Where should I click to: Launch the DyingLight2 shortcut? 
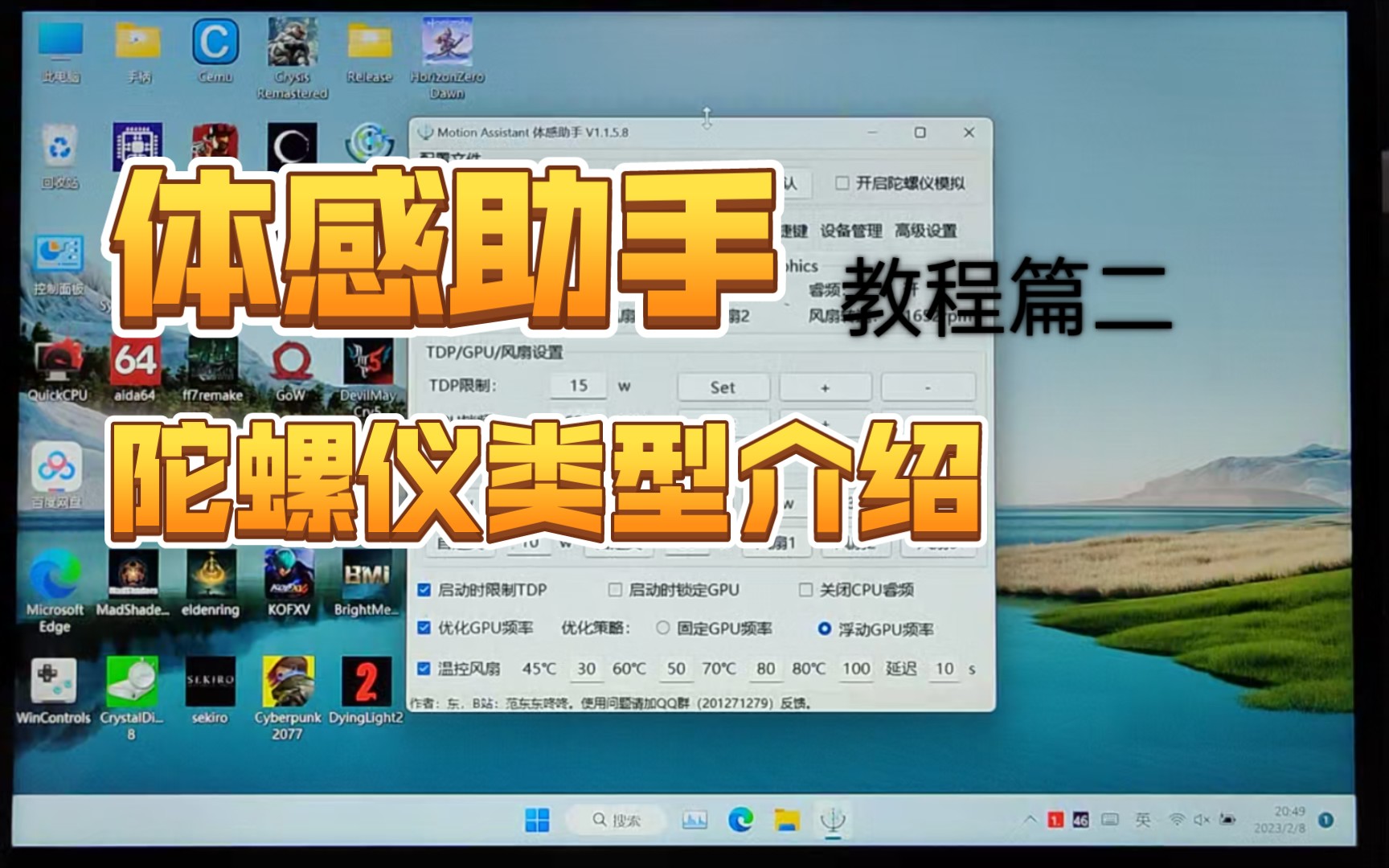tap(366, 691)
